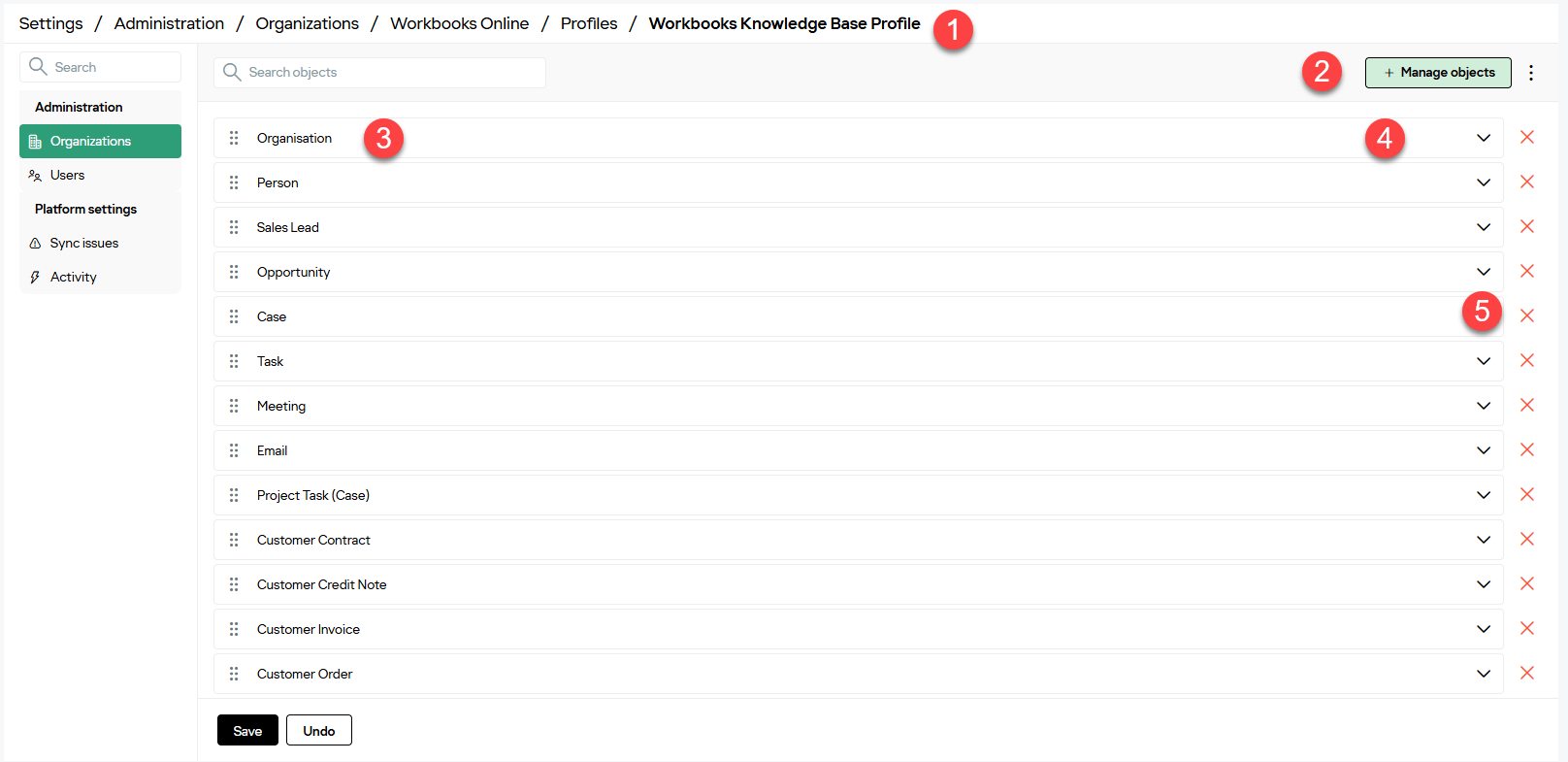Screen dimensions: 1568x762
Task: Go to Profiles breadcrumb
Action: point(589,23)
